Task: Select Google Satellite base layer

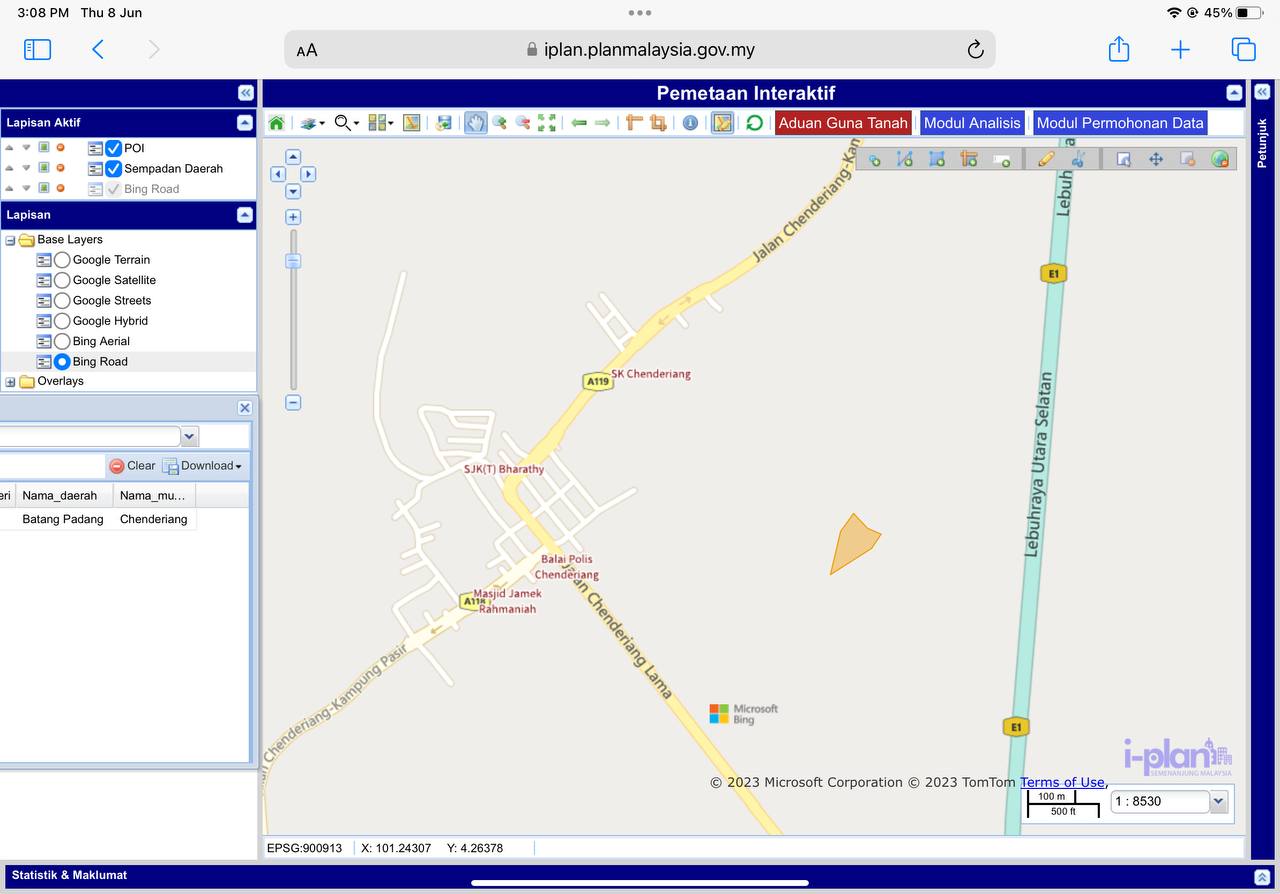Action: [62, 281]
